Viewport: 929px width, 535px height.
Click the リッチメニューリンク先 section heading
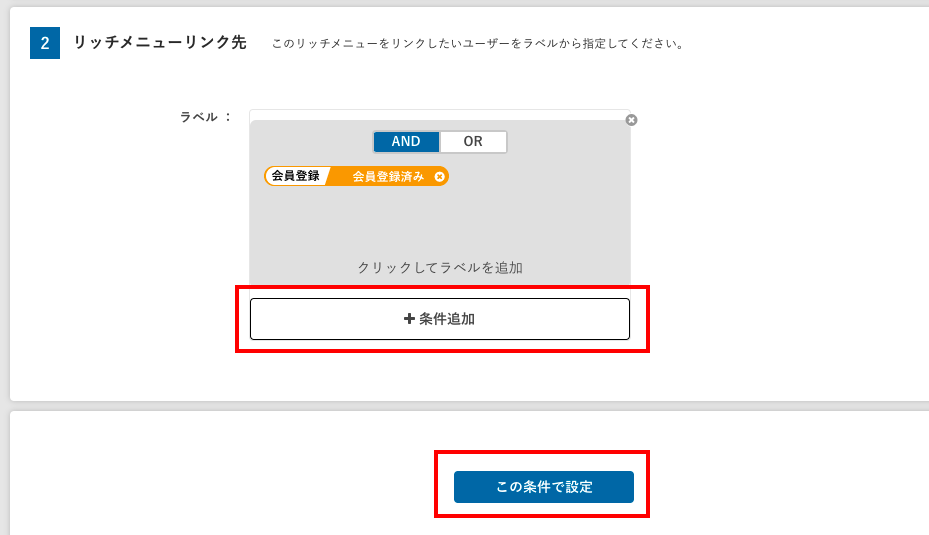pyautogui.click(x=160, y=43)
